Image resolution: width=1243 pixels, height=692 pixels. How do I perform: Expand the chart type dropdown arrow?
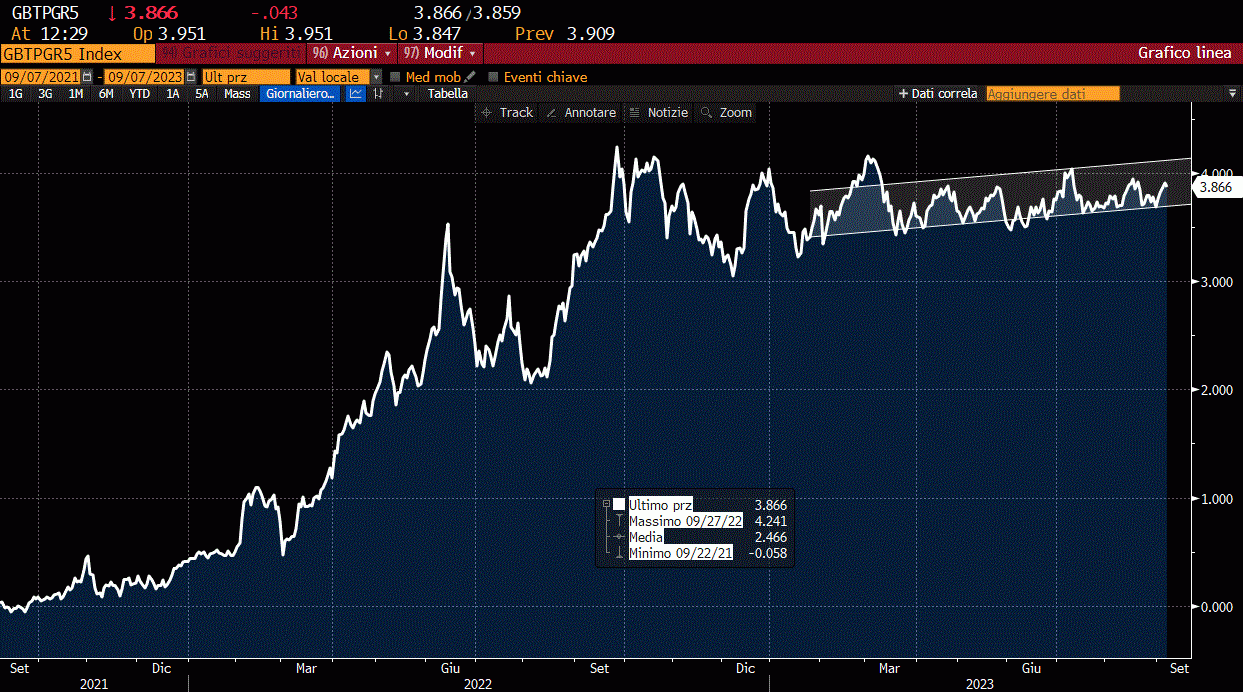[x=406, y=94]
